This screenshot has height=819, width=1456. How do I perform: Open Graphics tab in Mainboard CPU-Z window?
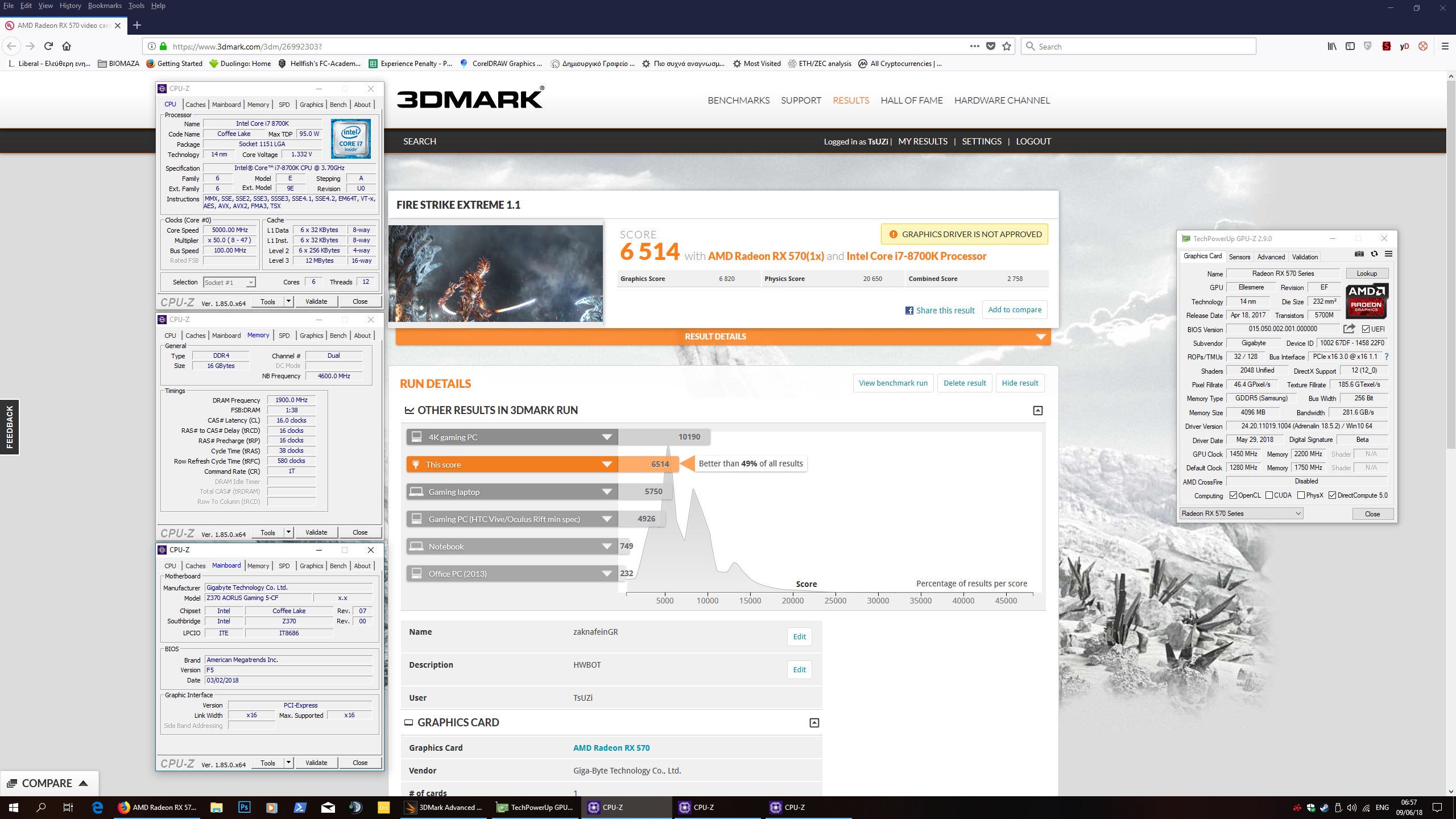312,566
